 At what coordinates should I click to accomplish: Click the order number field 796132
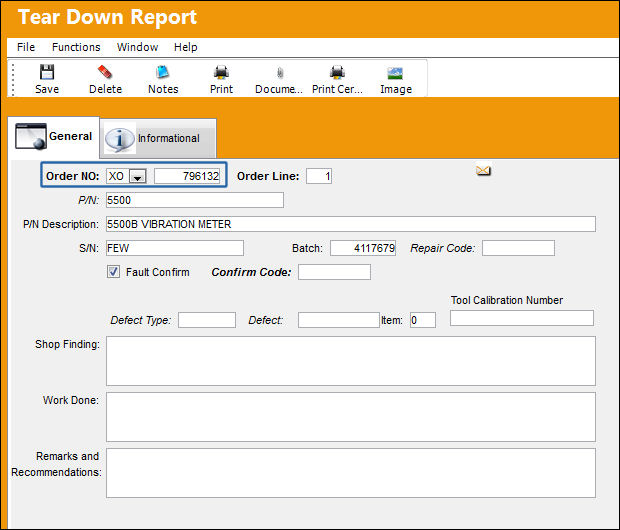click(x=187, y=176)
